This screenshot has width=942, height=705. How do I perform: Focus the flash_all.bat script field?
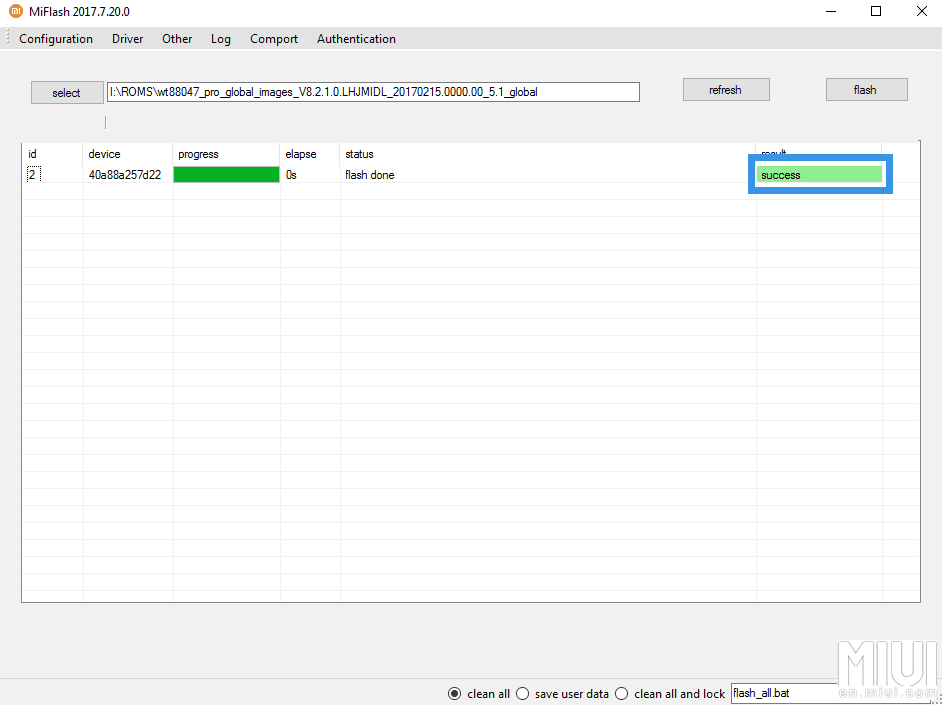[x=784, y=693]
